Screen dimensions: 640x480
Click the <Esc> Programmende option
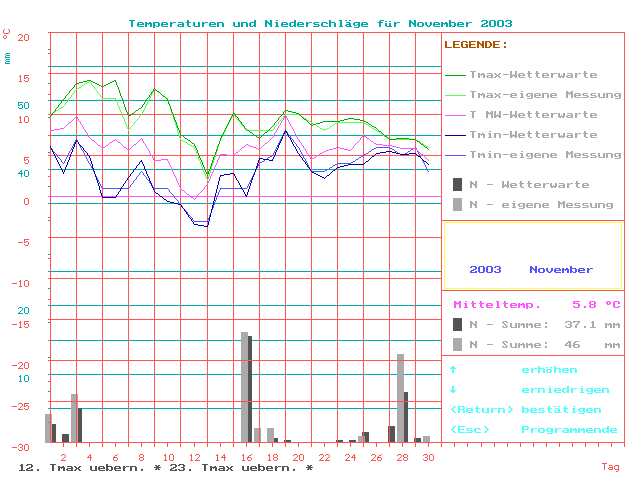point(534,429)
